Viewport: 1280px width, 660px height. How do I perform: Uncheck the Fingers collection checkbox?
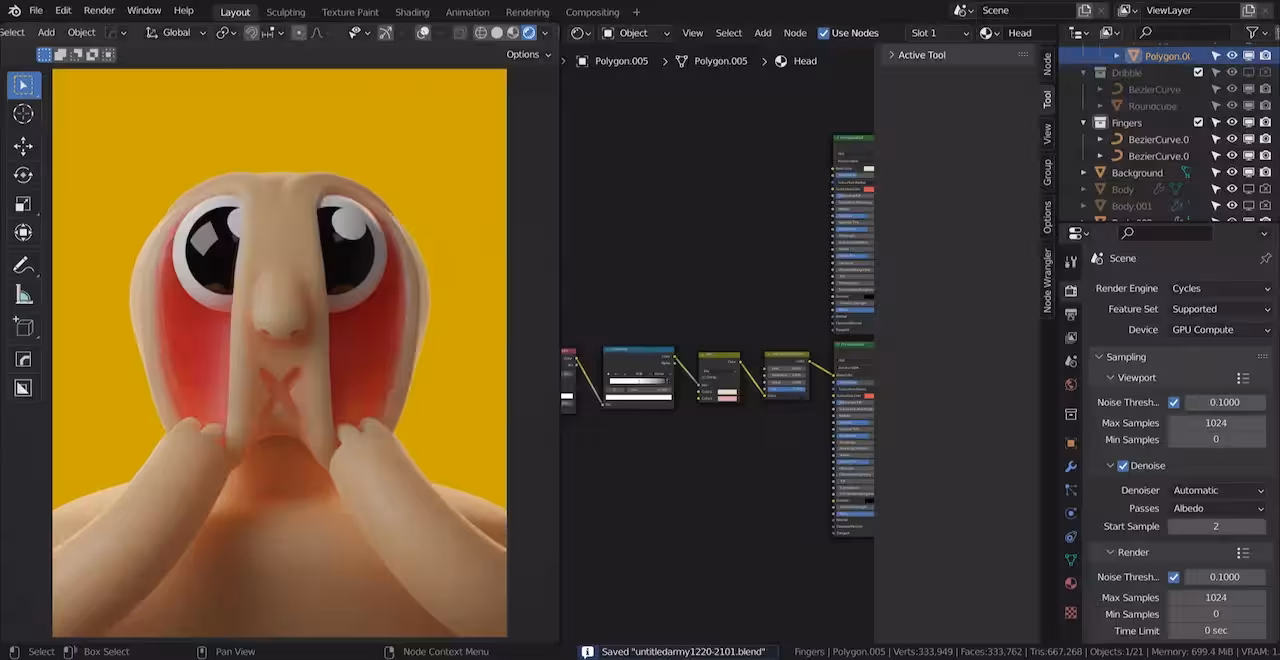click(1198, 123)
